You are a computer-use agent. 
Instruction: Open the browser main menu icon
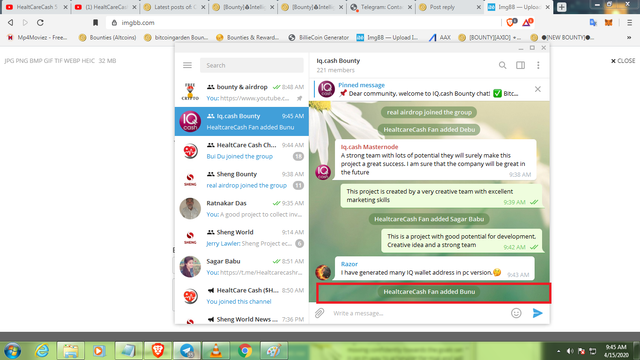(630, 23)
